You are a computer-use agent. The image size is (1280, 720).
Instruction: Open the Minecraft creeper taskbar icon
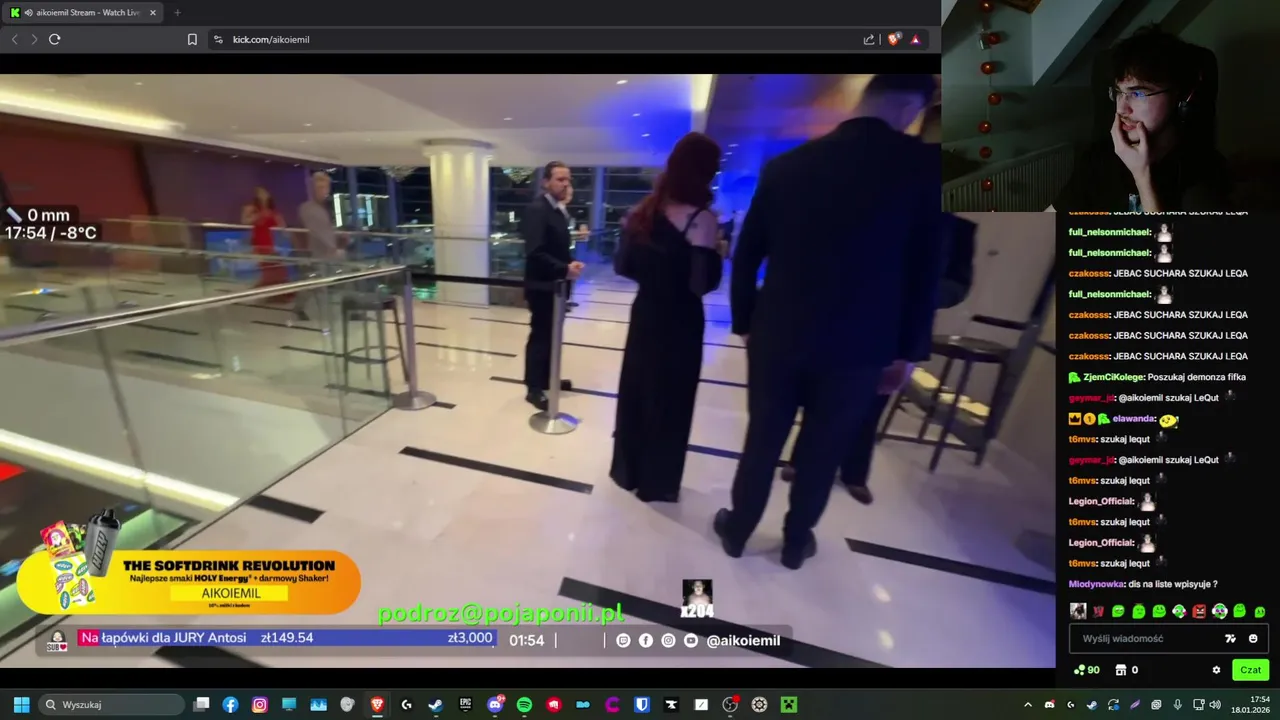point(789,705)
